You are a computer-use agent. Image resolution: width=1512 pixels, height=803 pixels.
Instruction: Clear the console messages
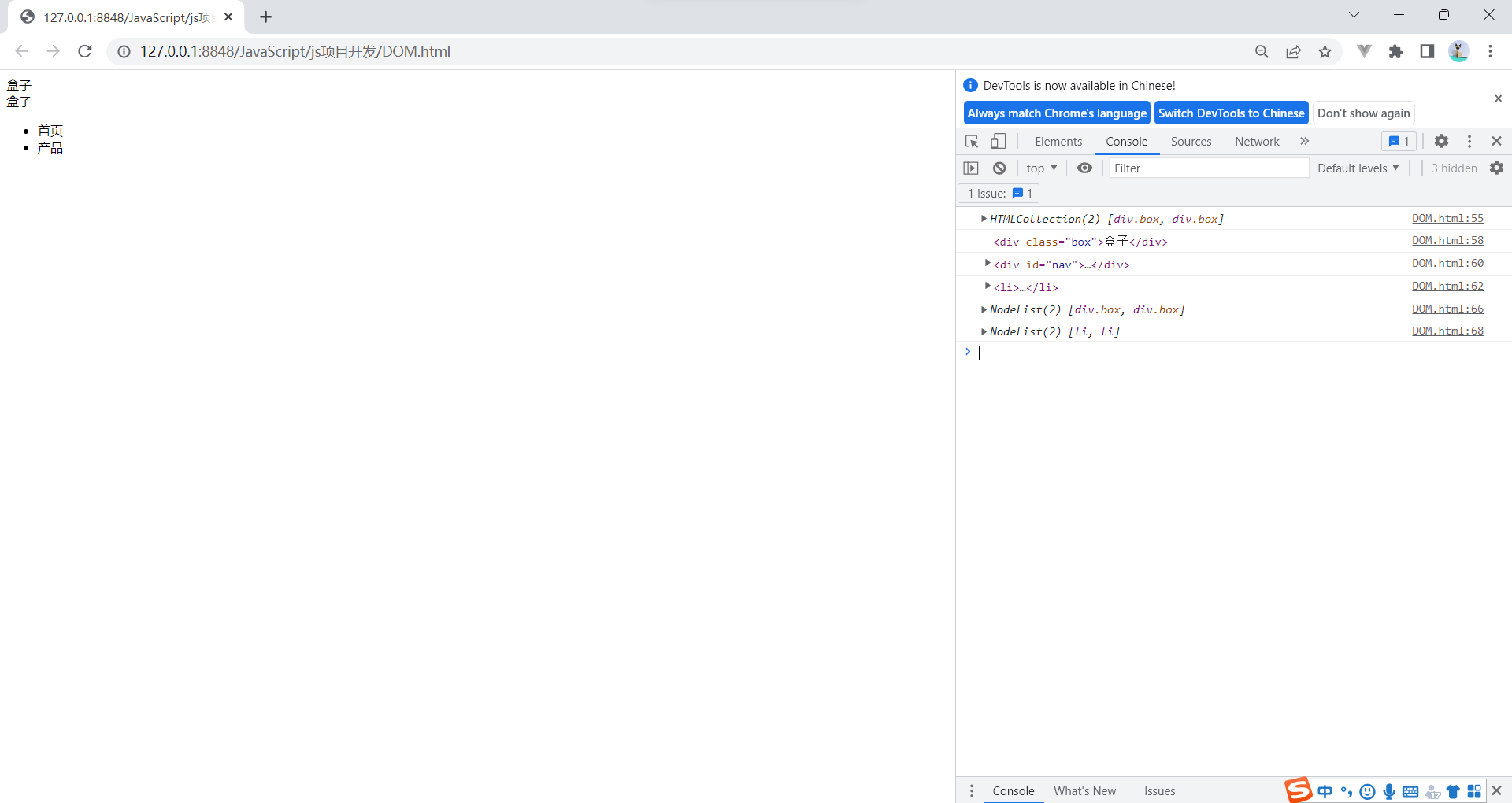[x=999, y=168]
